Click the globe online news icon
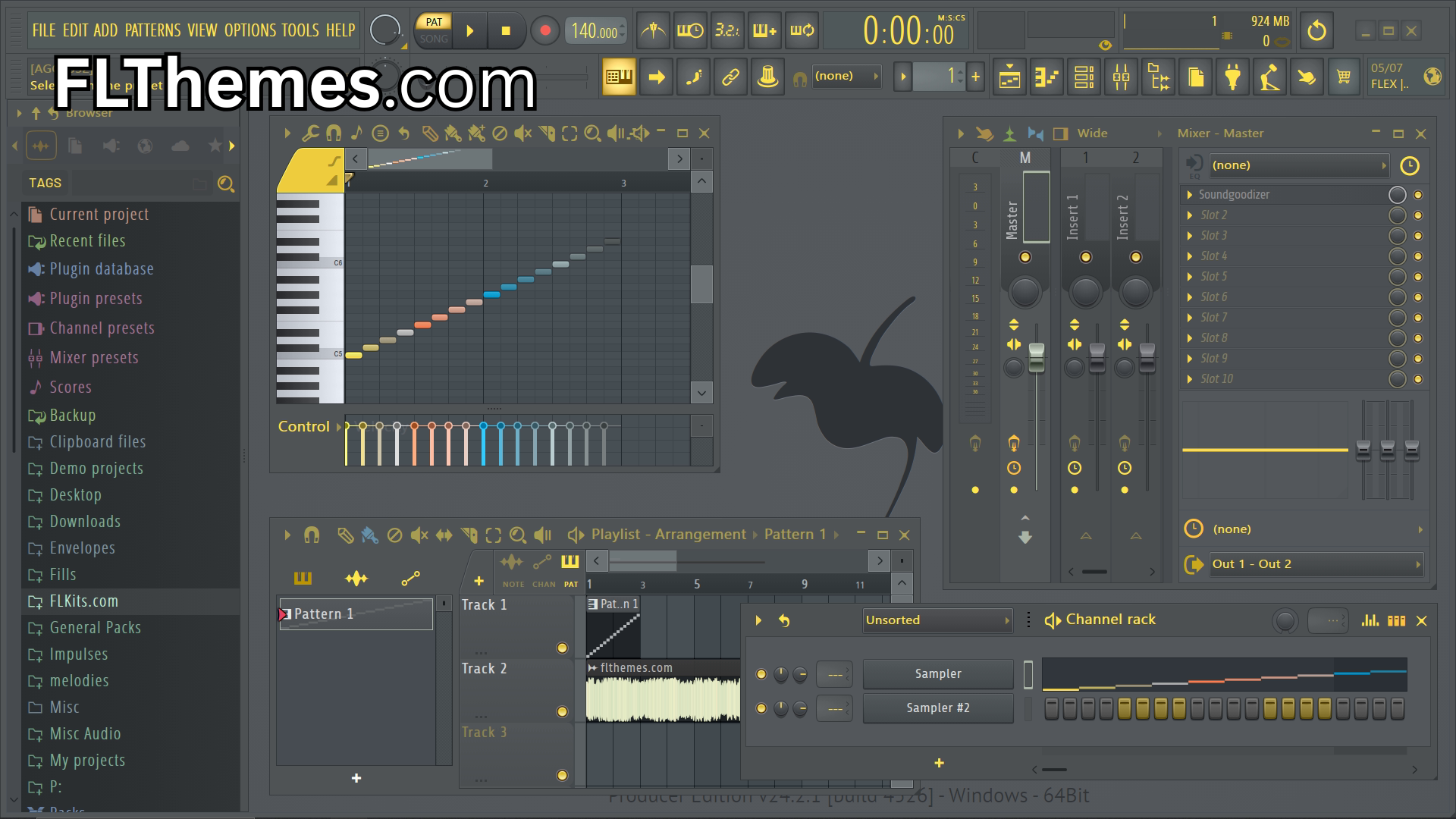 tap(1432, 77)
